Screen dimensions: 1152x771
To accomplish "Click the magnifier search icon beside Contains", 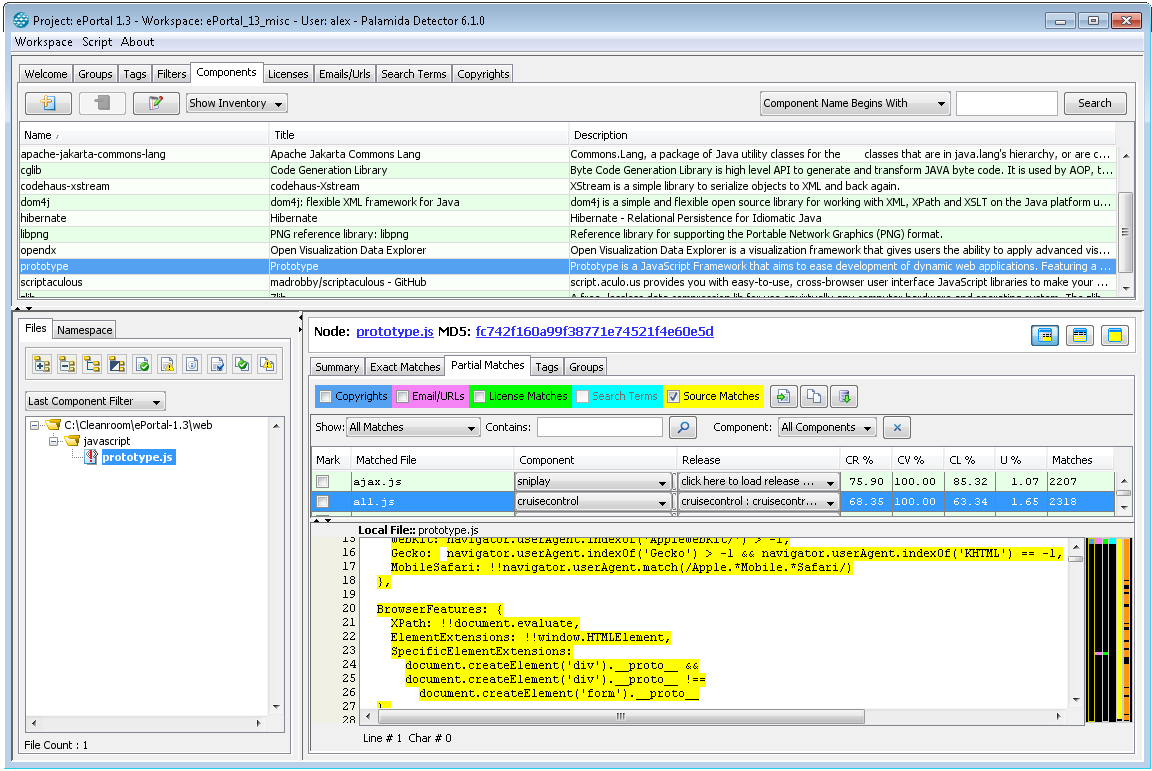I will 682,428.
